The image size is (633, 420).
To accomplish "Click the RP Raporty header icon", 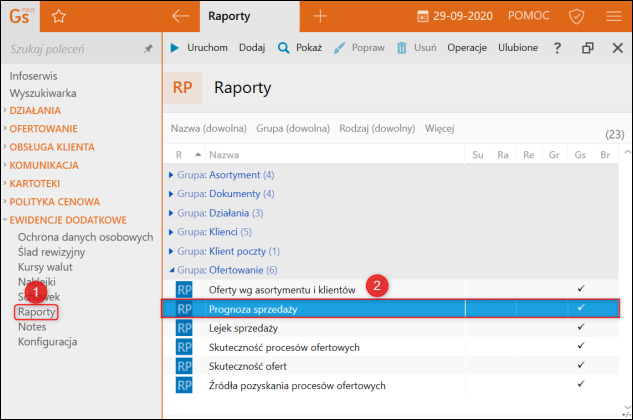I will (182, 88).
